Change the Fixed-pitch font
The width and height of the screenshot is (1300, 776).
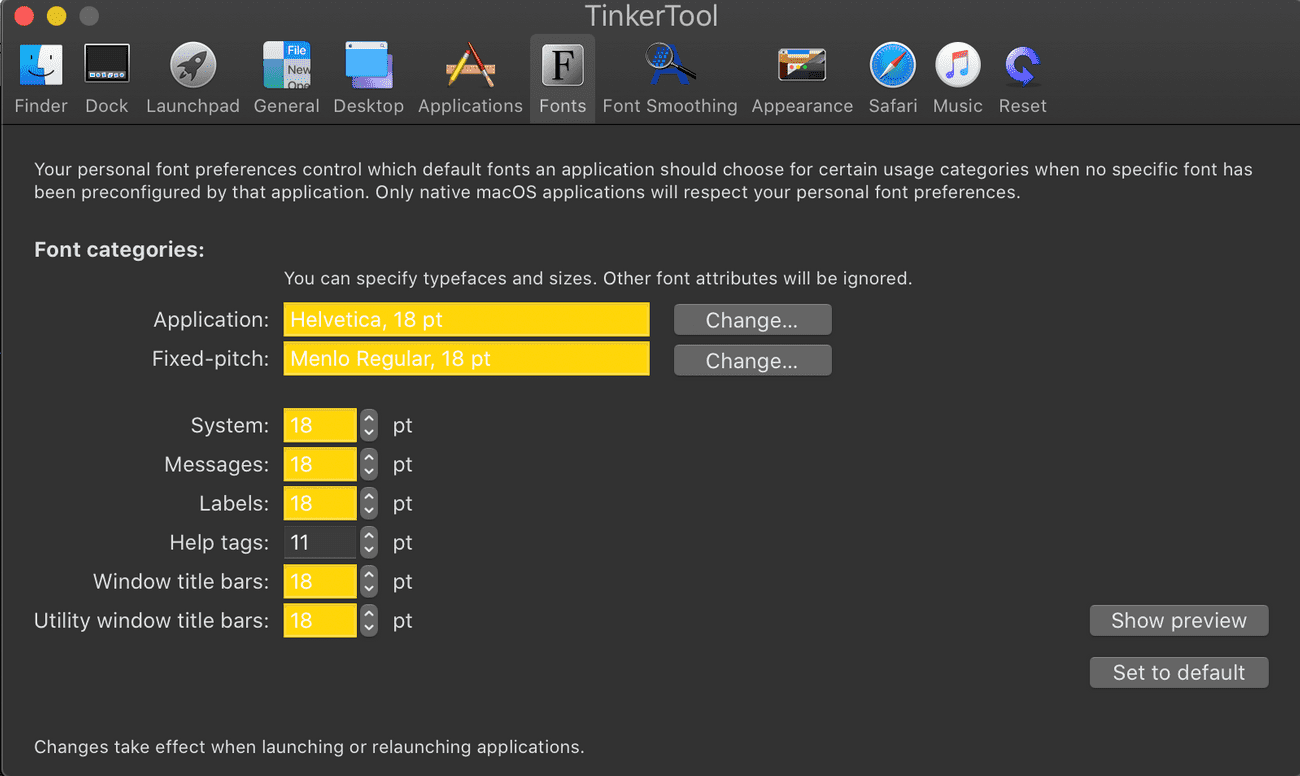pos(752,360)
